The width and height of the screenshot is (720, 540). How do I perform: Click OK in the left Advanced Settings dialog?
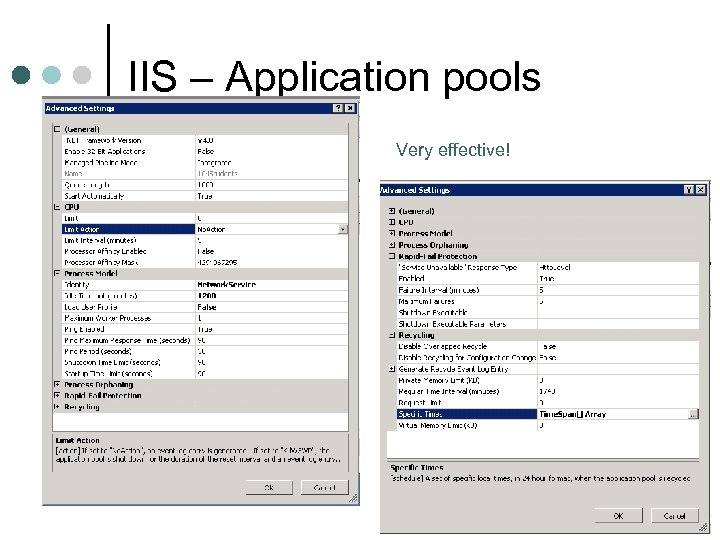pos(269,488)
